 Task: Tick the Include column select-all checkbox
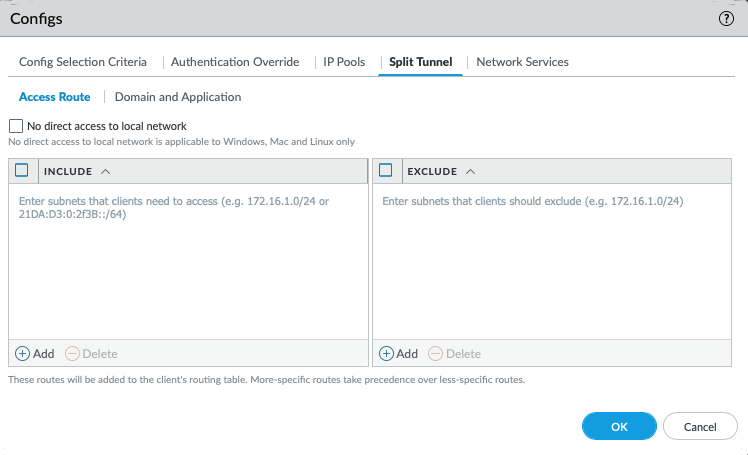[x=23, y=171]
